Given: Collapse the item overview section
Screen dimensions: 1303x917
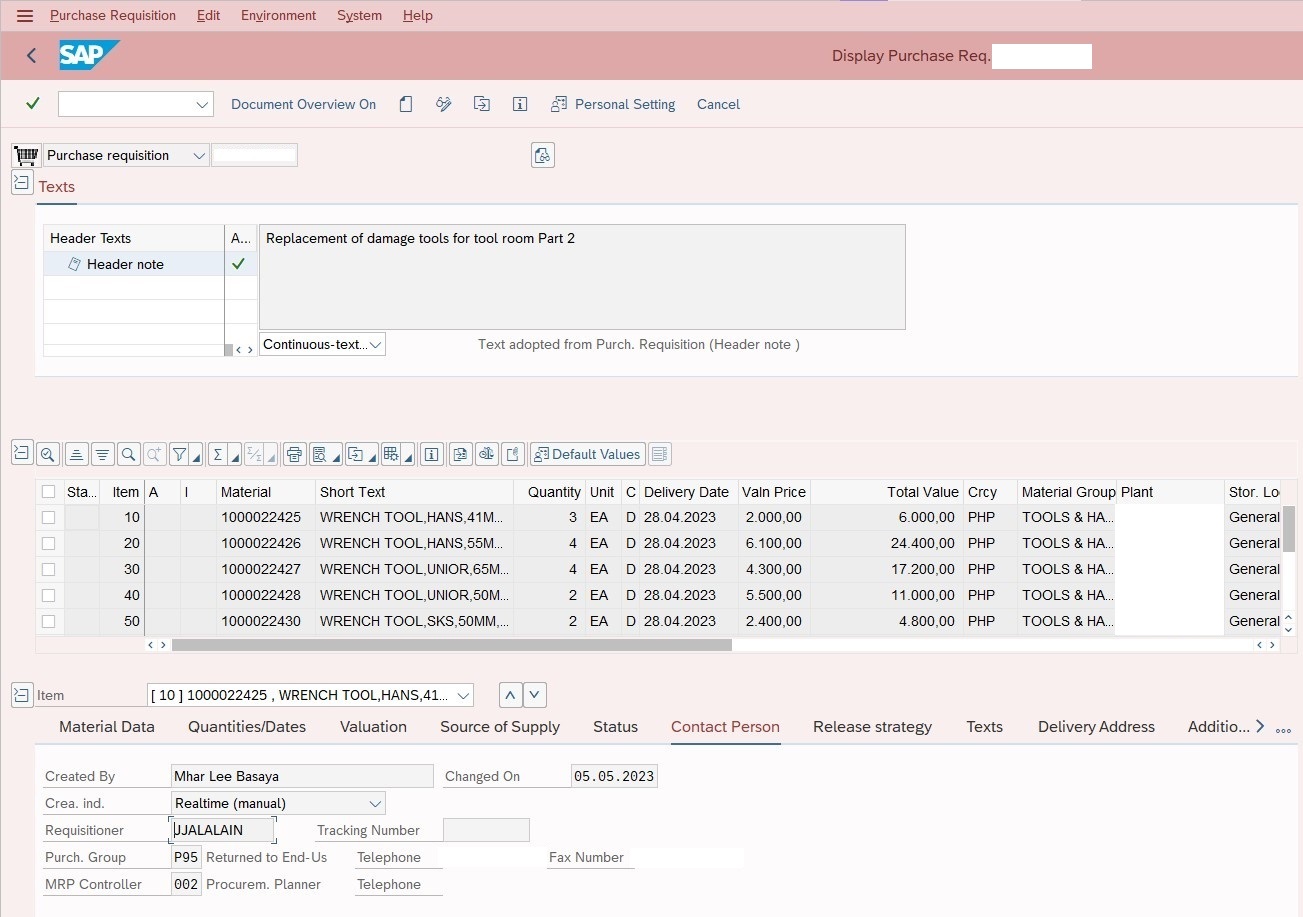Looking at the screenshot, I should pos(22,452).
